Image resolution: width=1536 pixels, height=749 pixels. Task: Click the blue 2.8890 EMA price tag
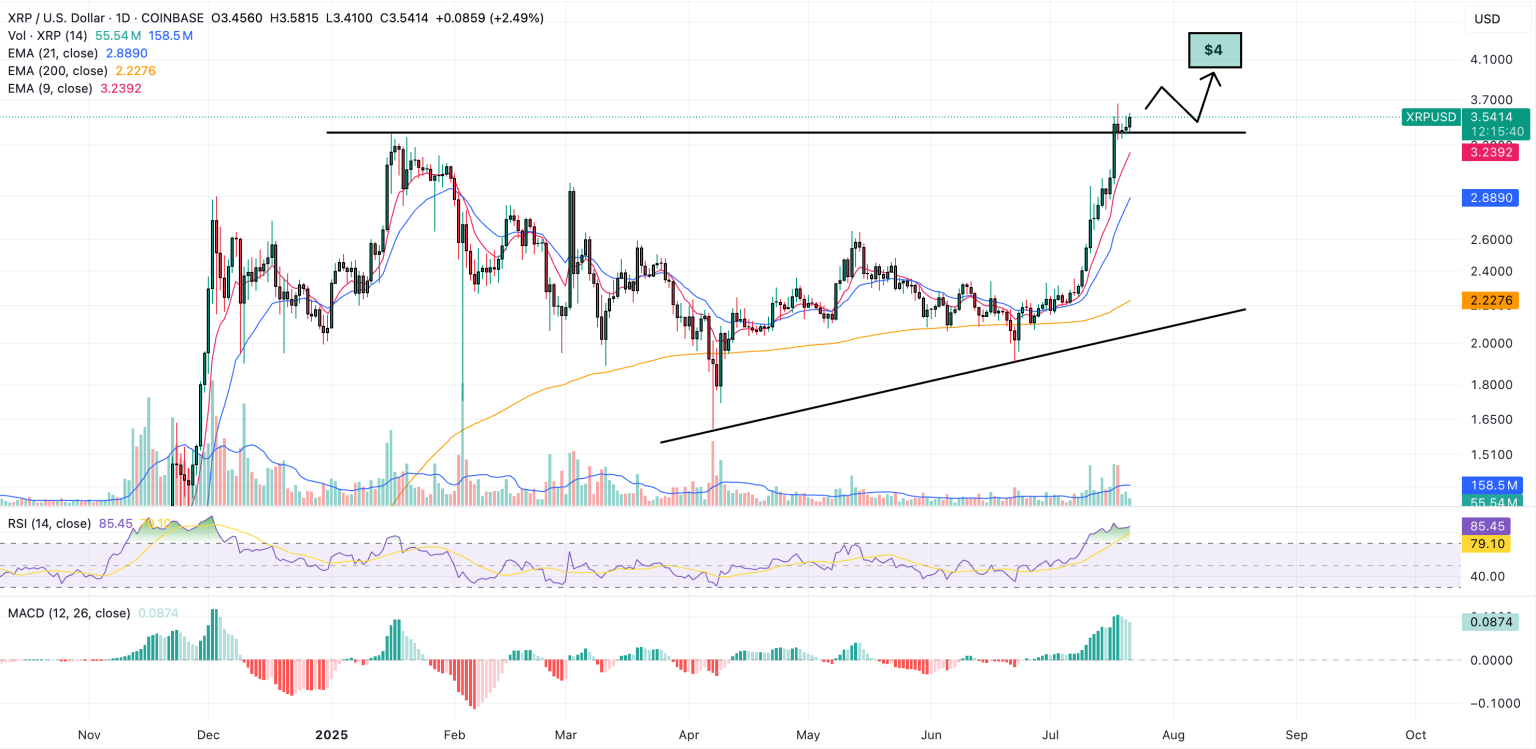point(1490,198)
